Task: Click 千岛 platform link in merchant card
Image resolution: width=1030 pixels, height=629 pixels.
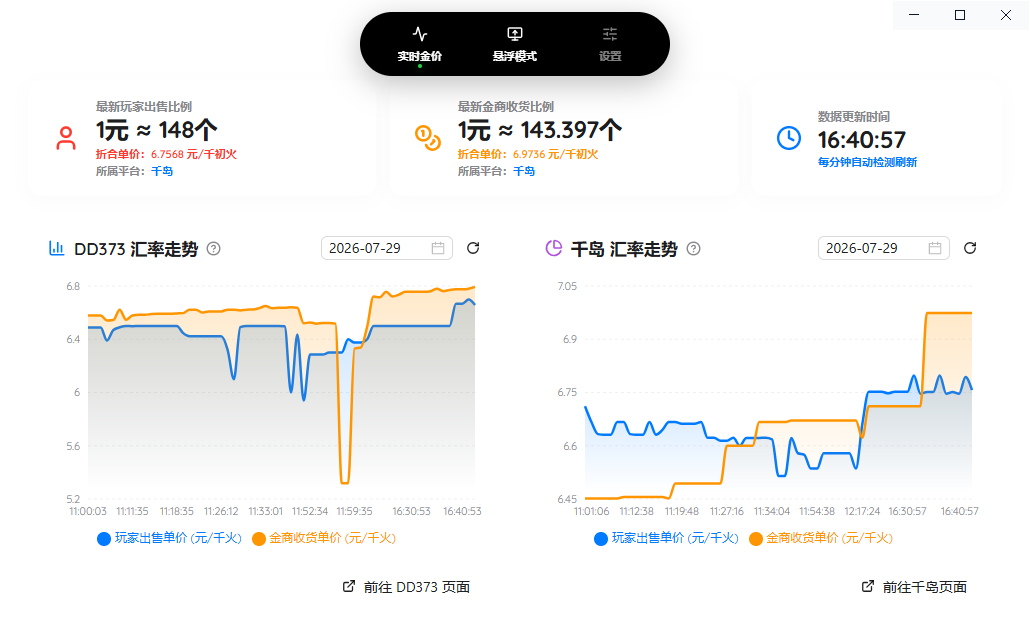Action: coord(524,171)
